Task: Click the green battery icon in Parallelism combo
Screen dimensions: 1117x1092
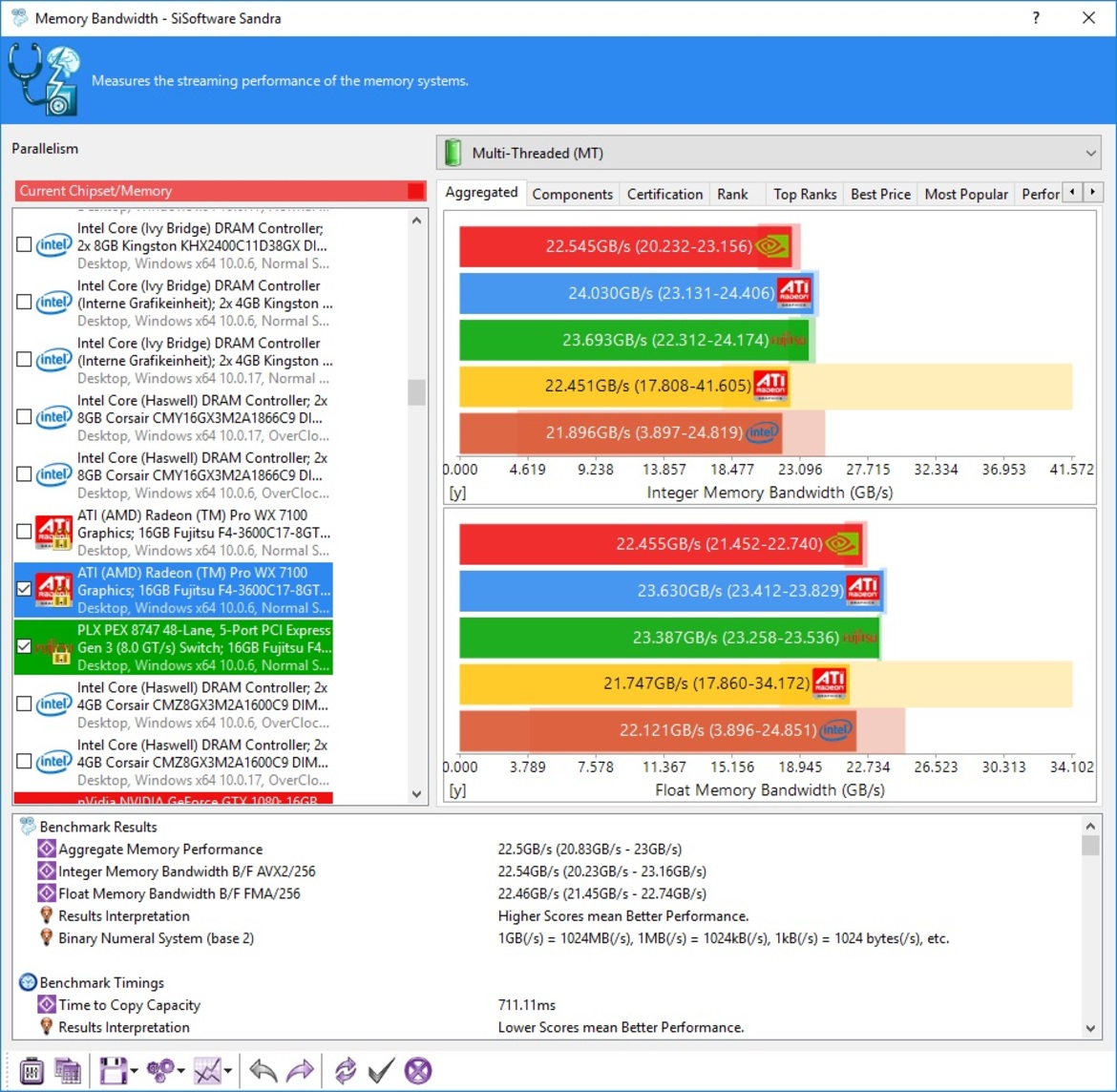Action: pos(453,153)
